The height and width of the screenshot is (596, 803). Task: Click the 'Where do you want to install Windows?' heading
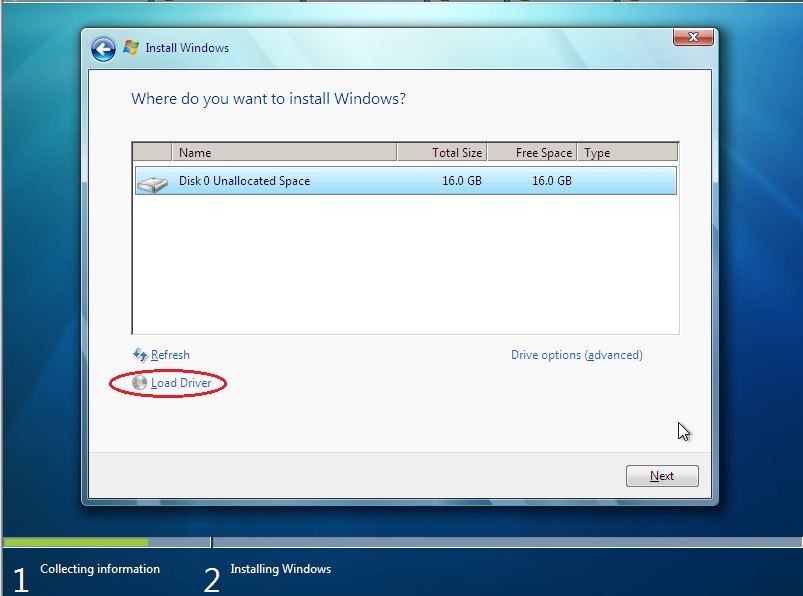(268, 98)
